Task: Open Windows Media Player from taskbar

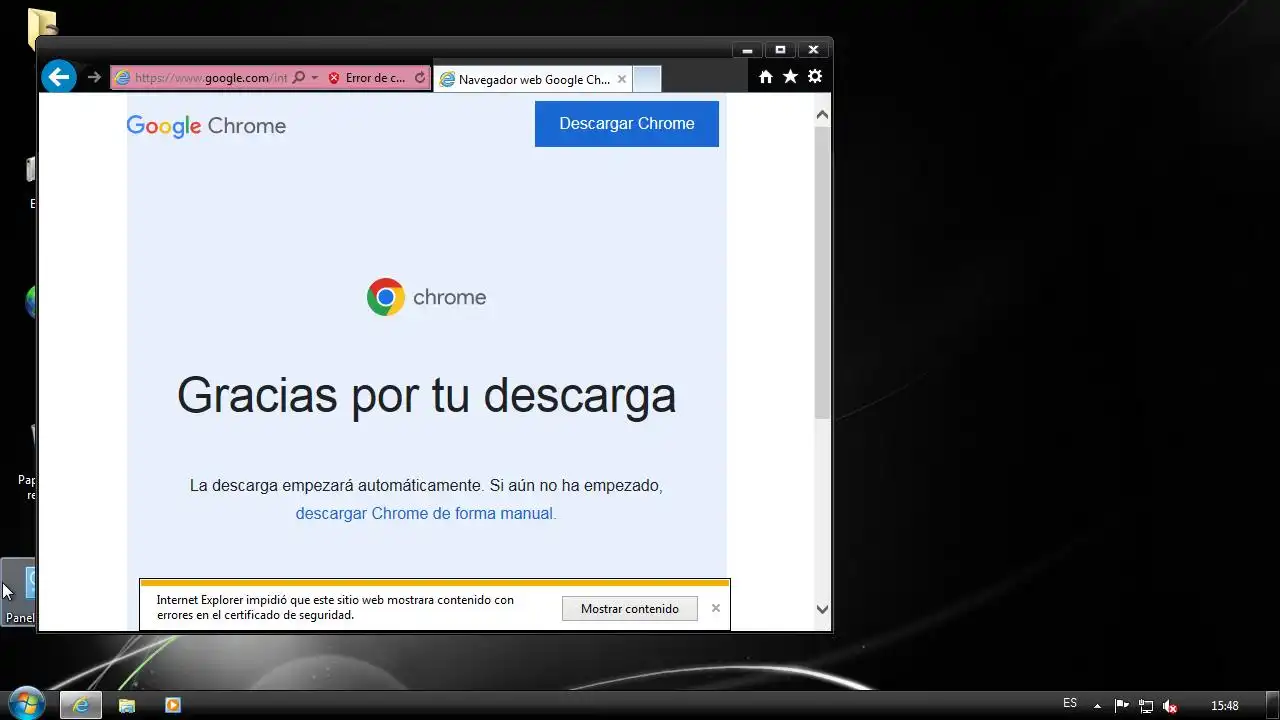Action: coord(172,705)
